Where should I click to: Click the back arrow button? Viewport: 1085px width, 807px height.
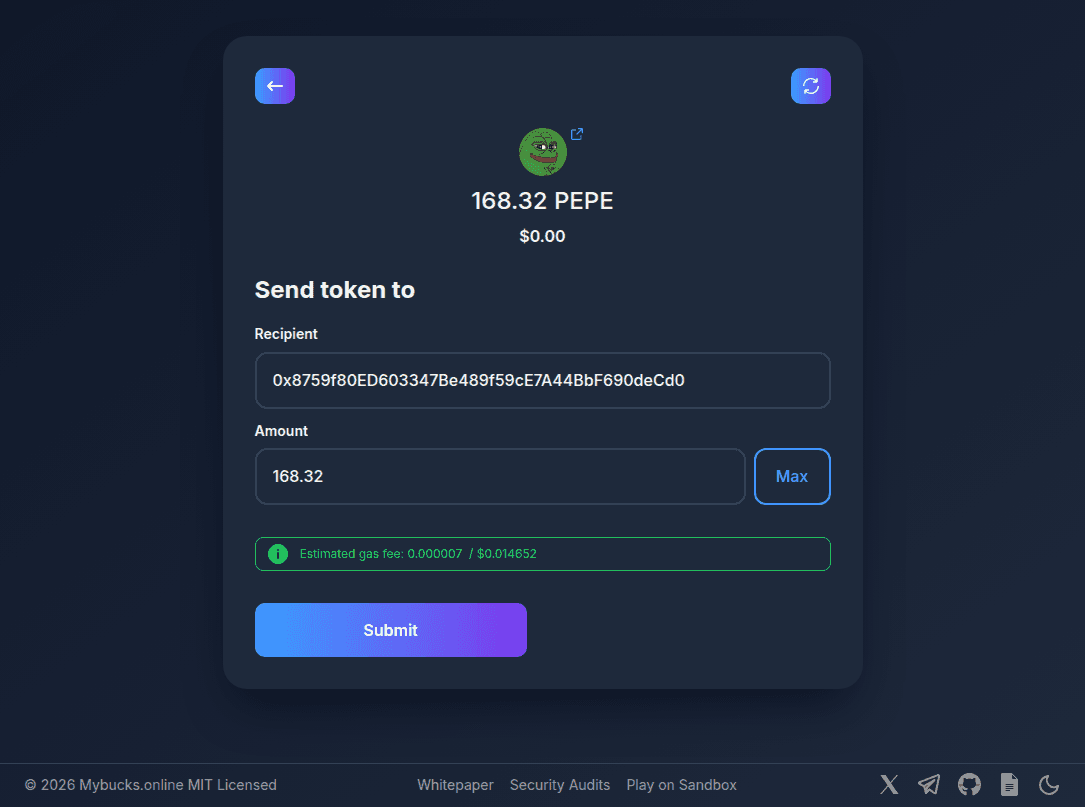pos(275,86)
